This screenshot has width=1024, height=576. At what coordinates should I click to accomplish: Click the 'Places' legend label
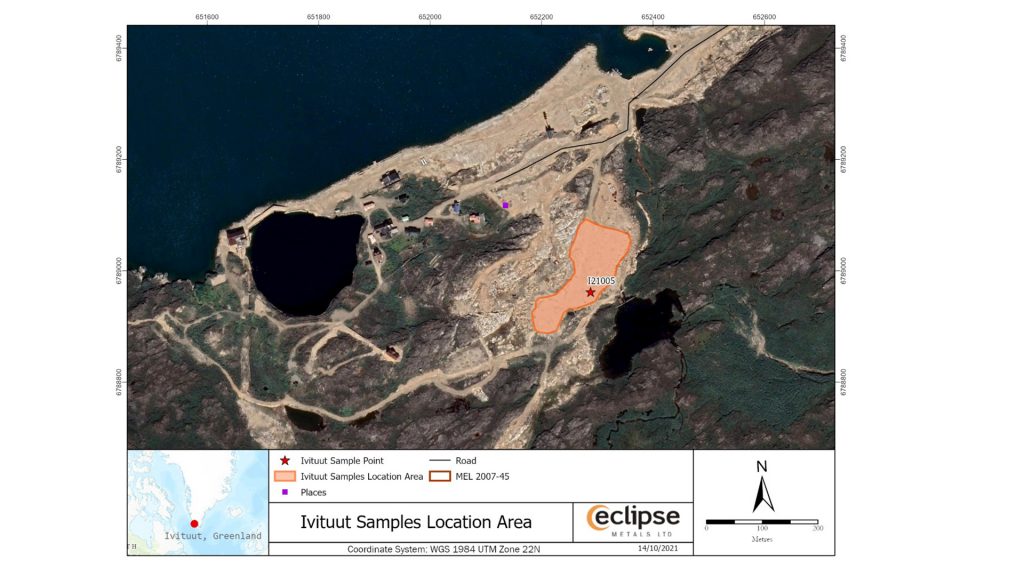313,492
